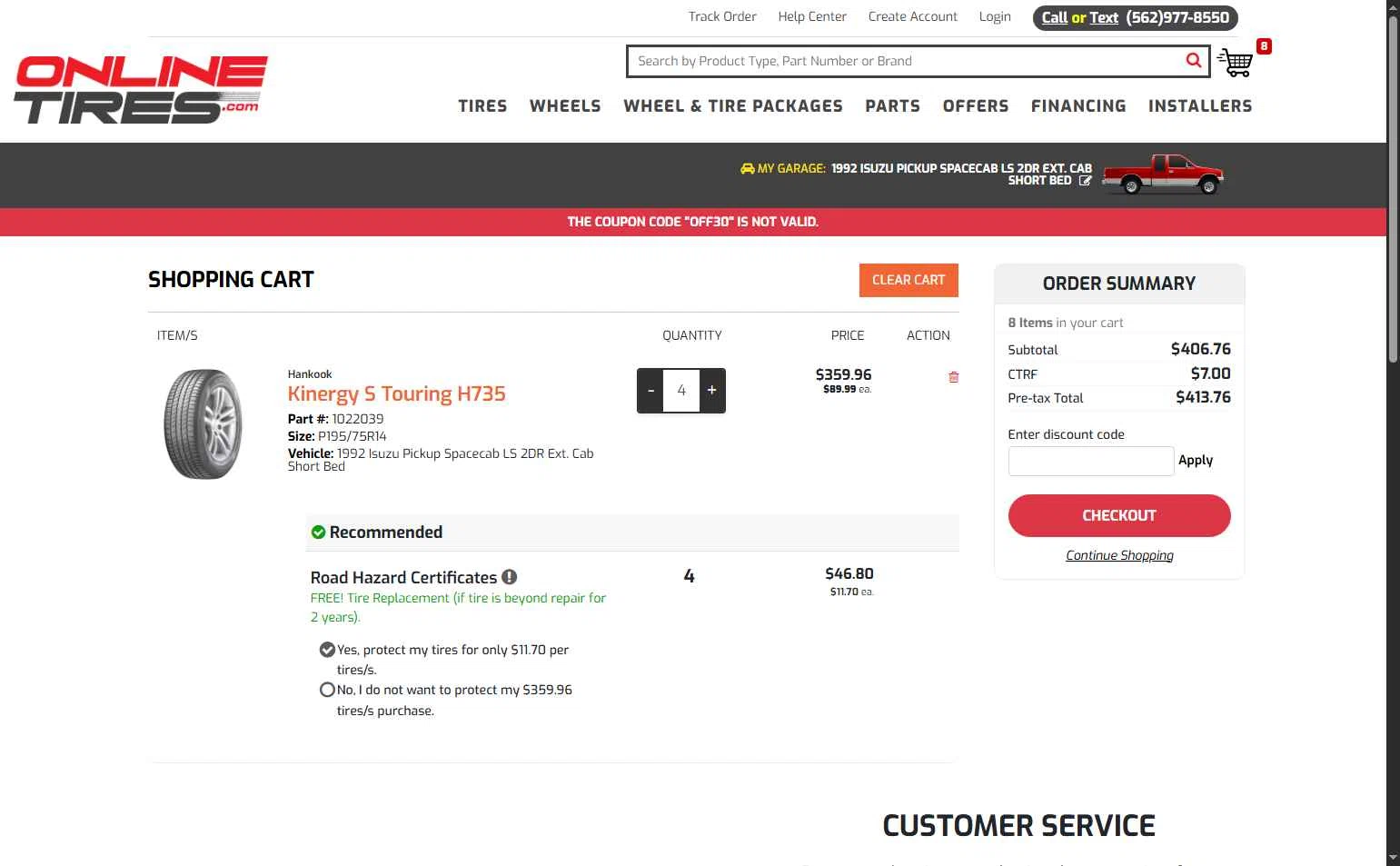Screen dimensions: 1400x866
Task: Click the quantity field showing 4
Action: click(x=681, y=391)
